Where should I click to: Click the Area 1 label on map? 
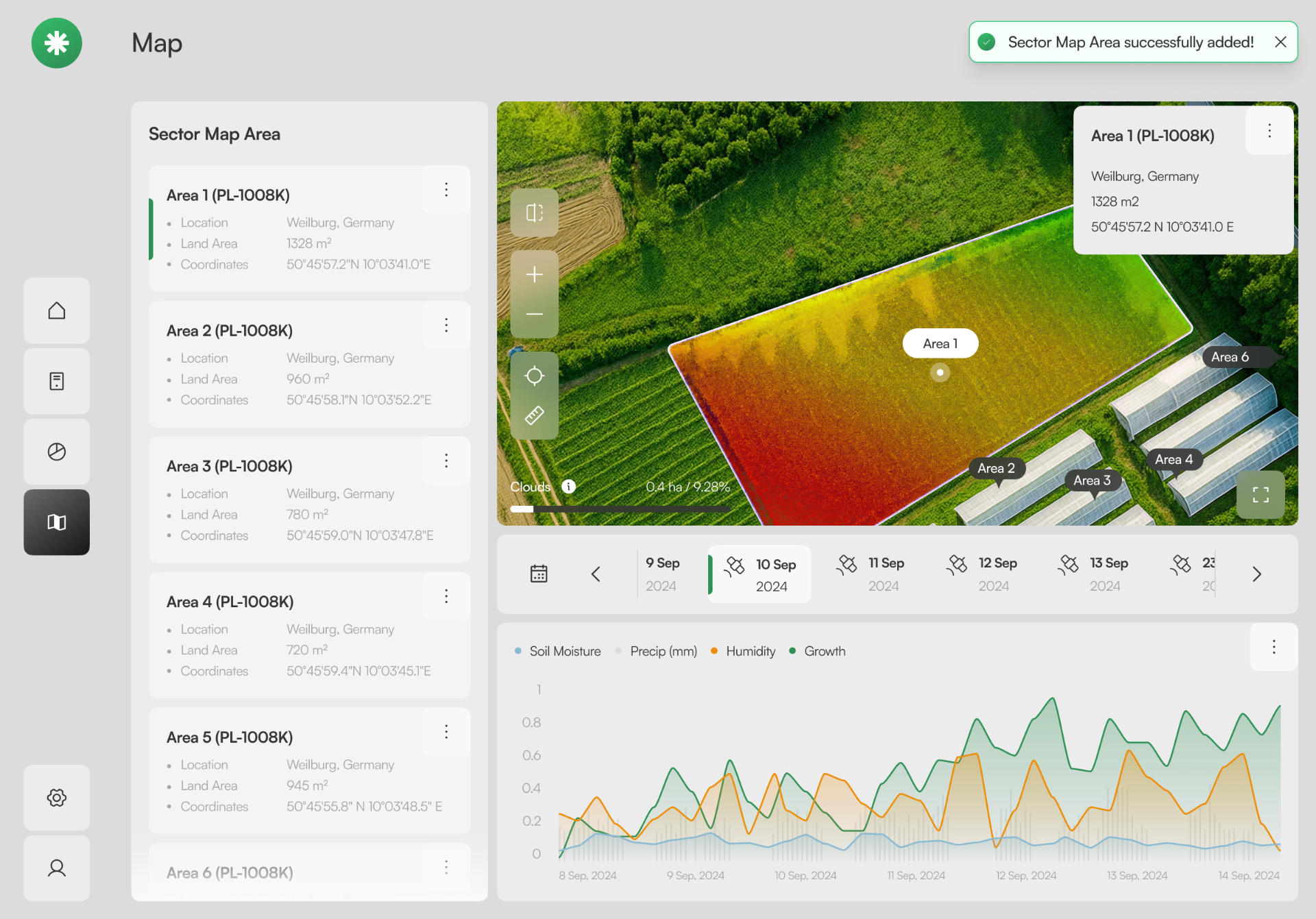coord(940,343)
